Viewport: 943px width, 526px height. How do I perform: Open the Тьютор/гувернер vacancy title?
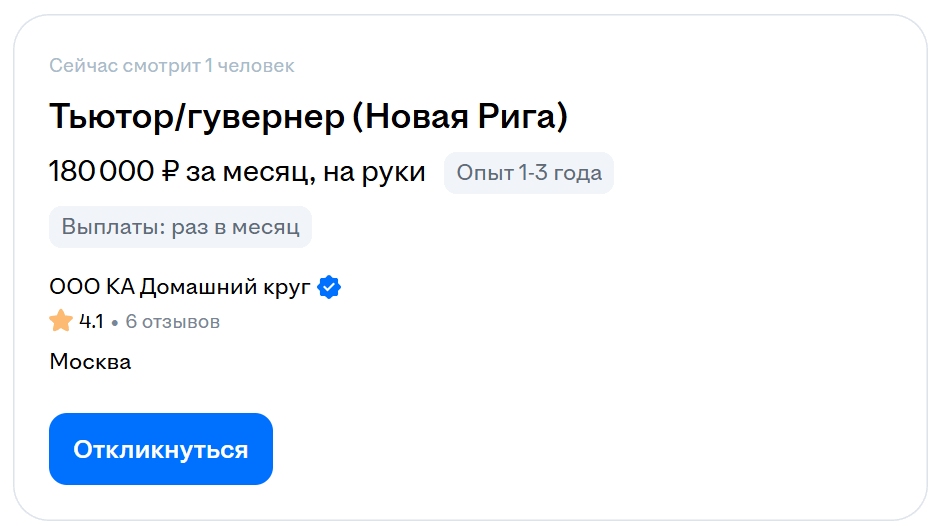click(309, 116)
